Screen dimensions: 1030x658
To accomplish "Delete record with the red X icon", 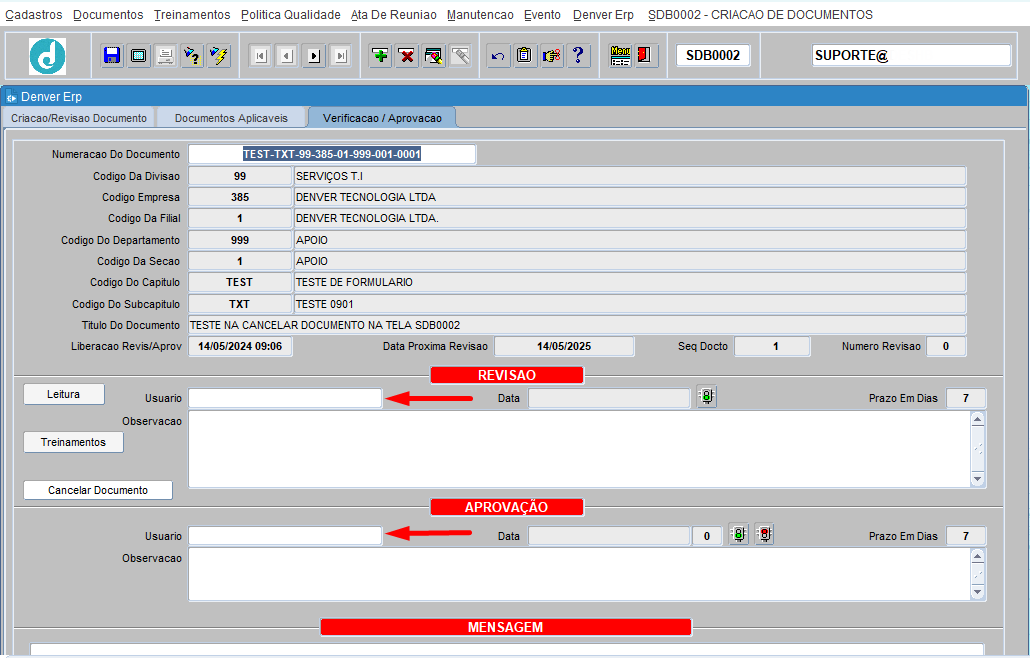I will [x=407, y=56].
